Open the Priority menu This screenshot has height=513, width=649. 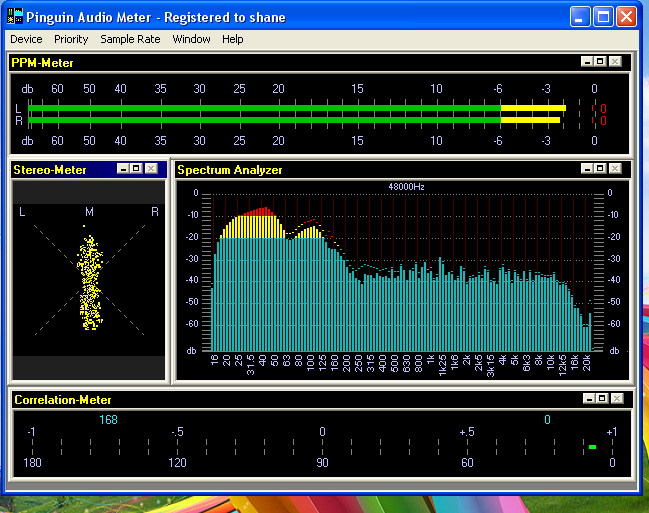(71, 39)
